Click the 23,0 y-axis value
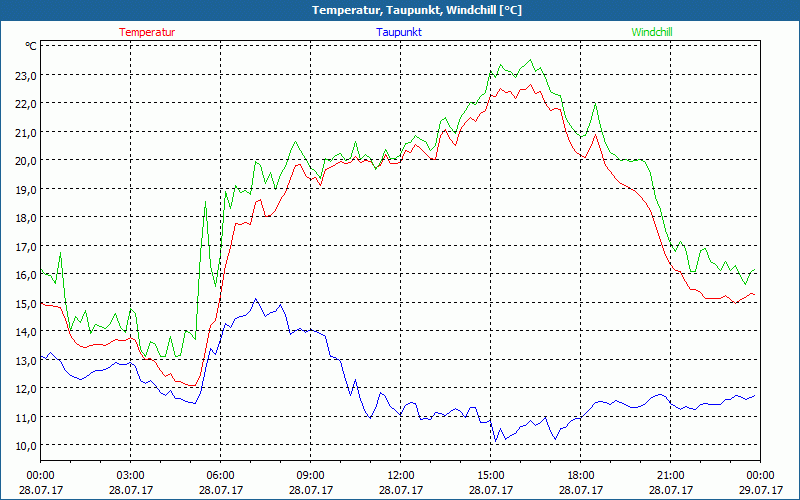The width and height of the screenshot is (800, 500). tap(26, 76)
